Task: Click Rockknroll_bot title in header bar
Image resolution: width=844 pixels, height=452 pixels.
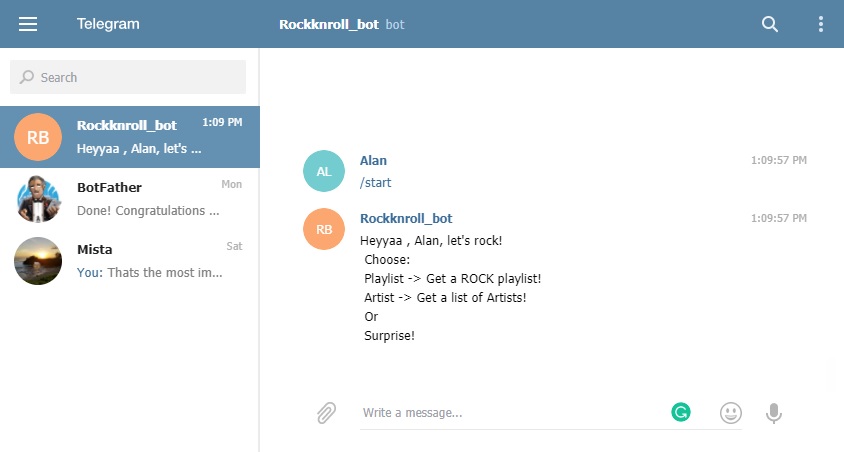Action: (x=329, y=24)
